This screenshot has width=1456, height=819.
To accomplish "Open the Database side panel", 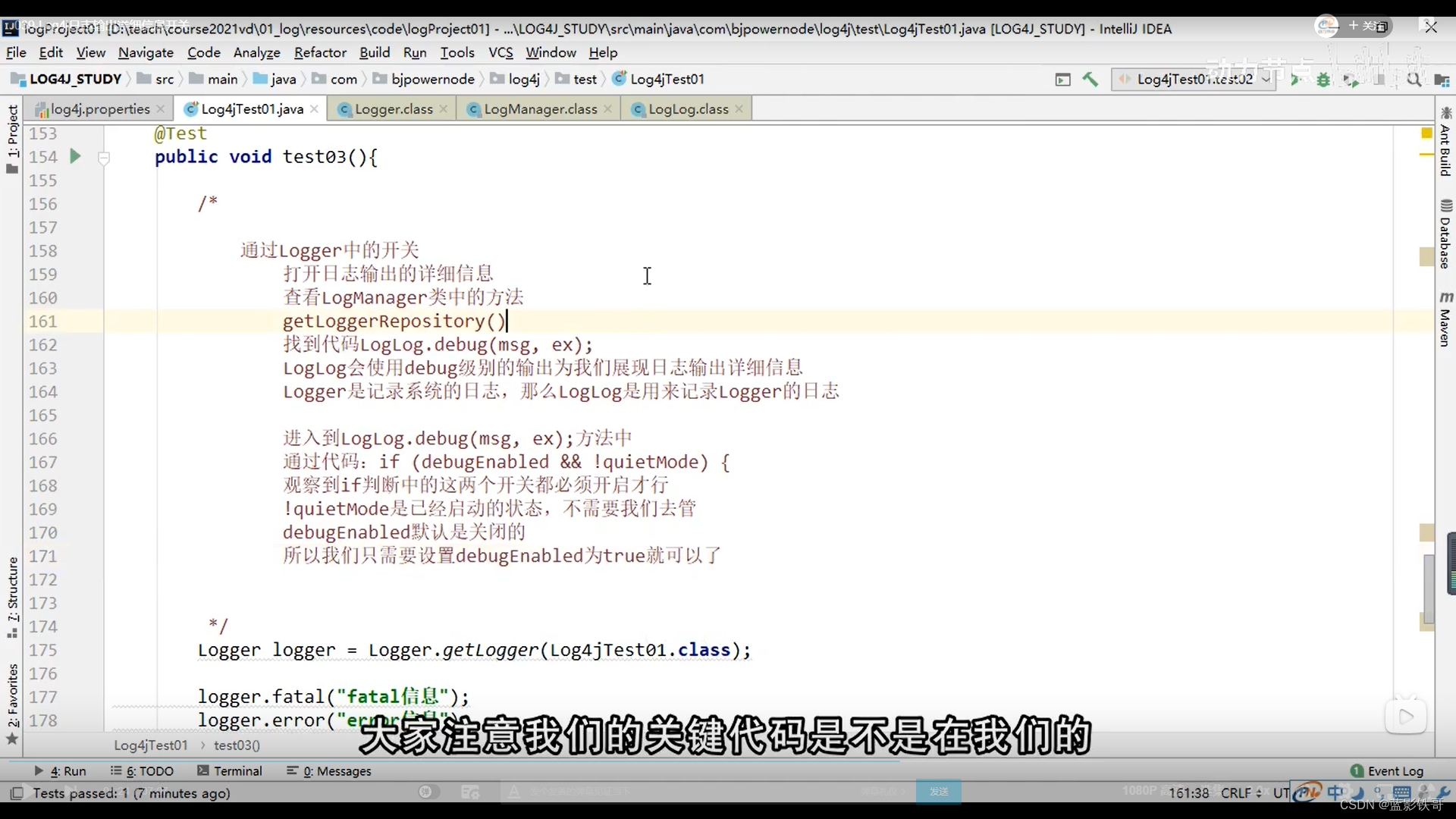I will click(x=1445, y=234).
